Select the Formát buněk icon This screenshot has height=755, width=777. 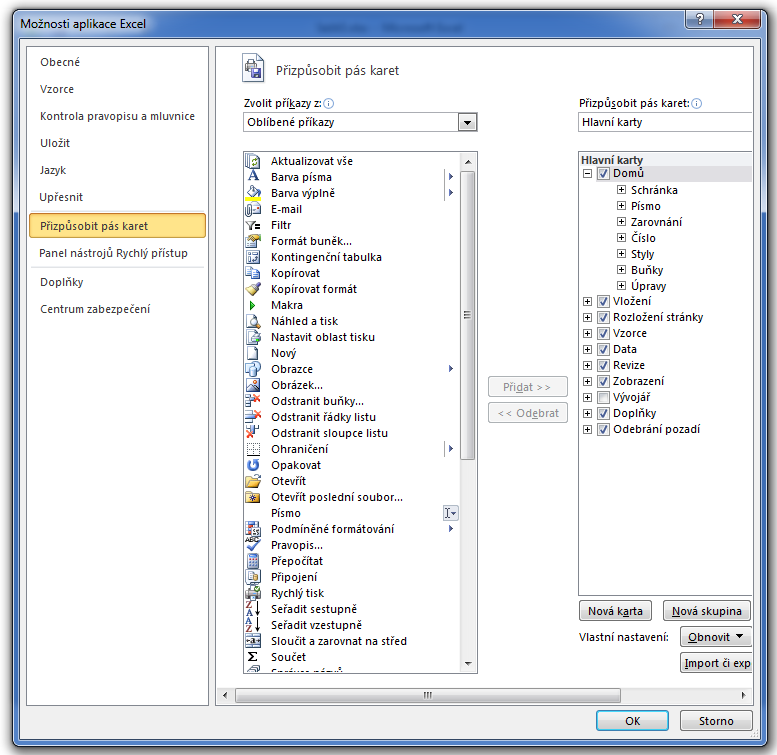[253, 241]
